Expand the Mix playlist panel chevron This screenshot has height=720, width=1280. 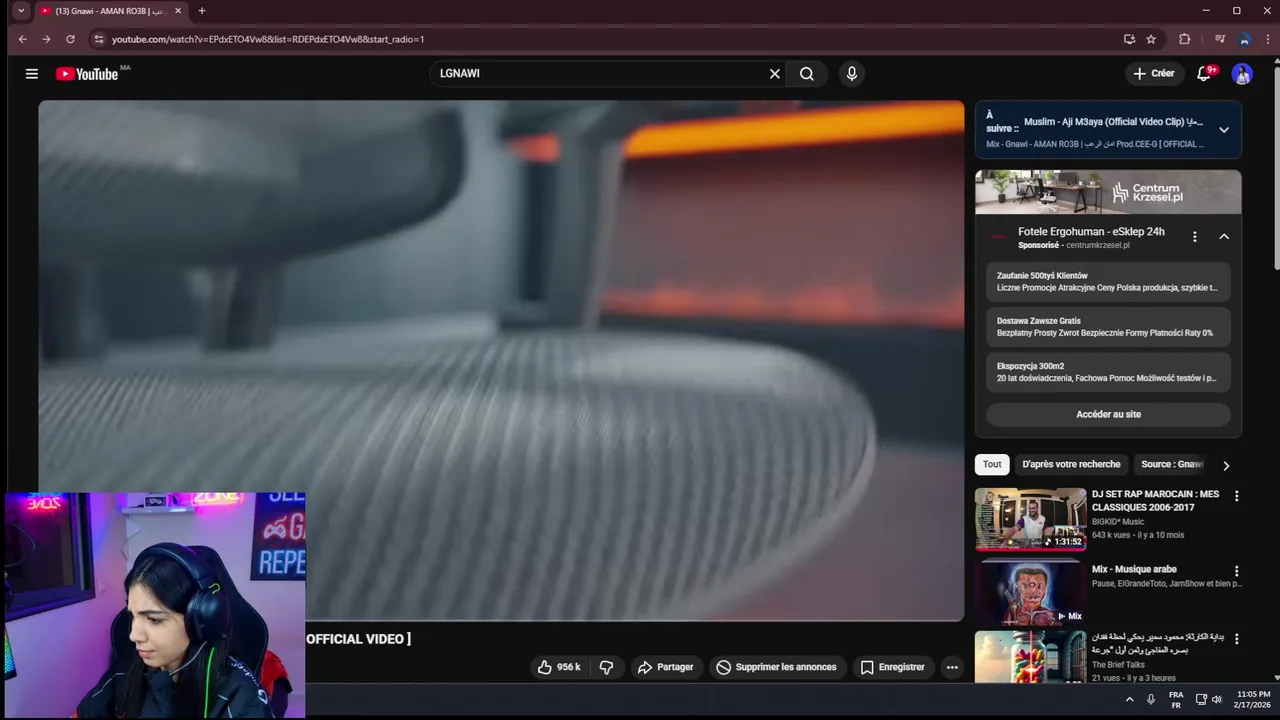(1224, 130)
